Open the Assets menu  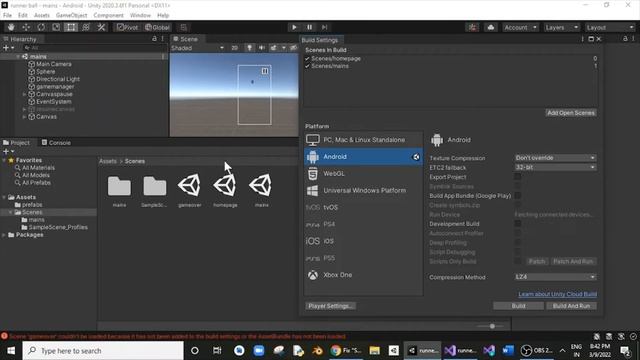pyautogui.click(x=42, y=15)
